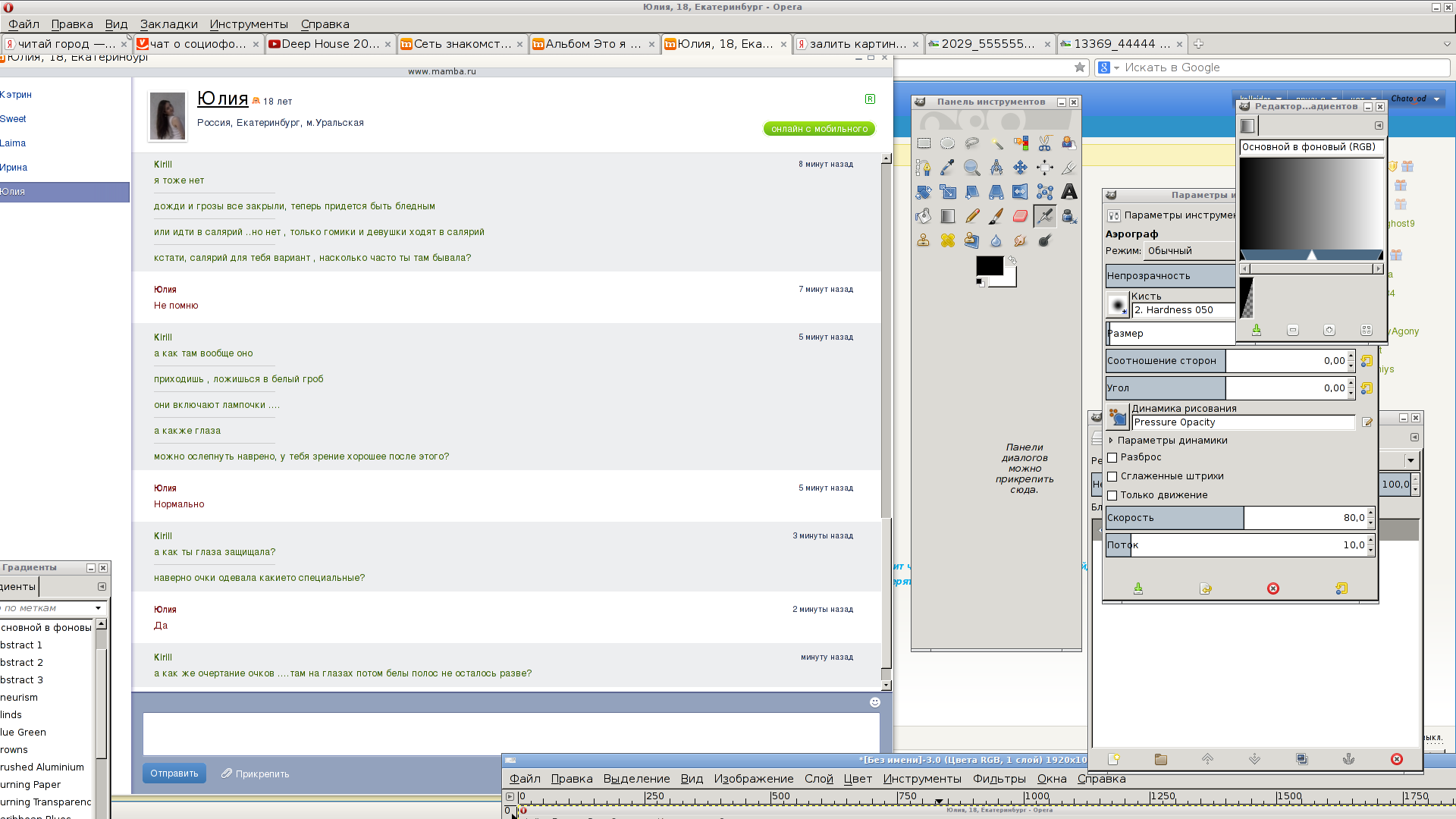
Task: Open GIMP Слой menu
Action: tap(818, 779)
